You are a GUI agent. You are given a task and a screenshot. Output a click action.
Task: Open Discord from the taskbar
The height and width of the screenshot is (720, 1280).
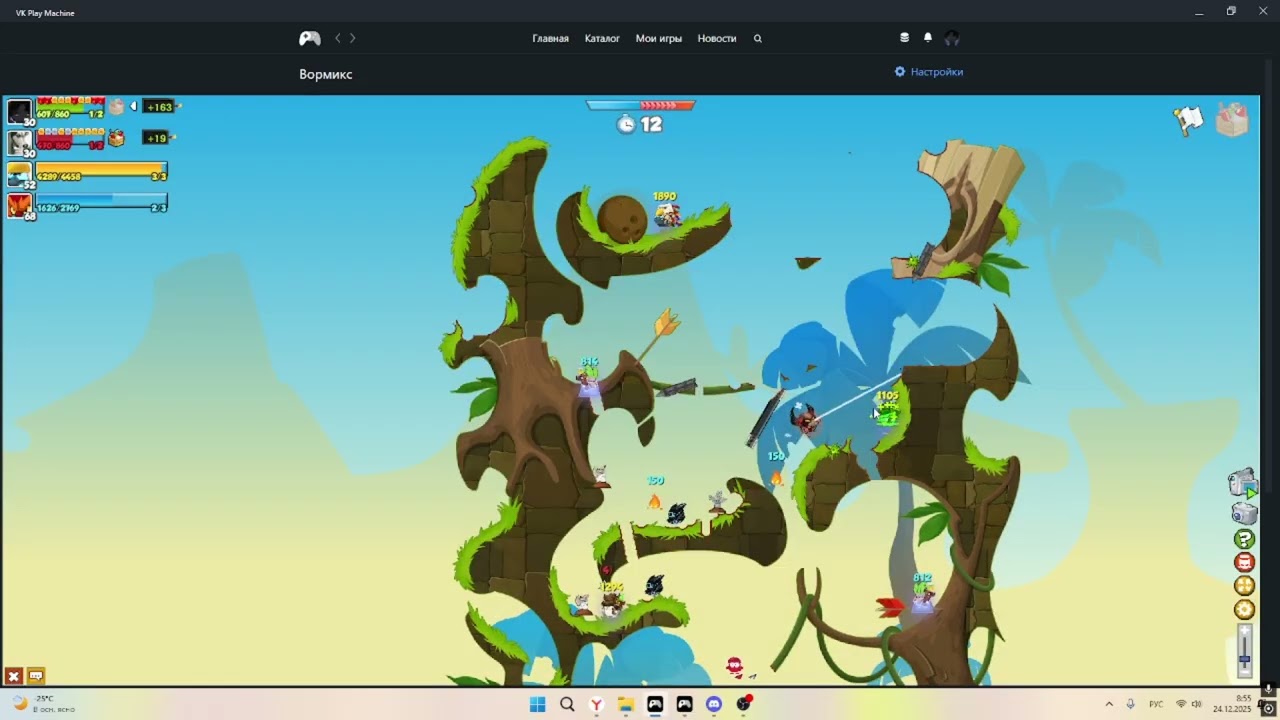tap(714, 704)
